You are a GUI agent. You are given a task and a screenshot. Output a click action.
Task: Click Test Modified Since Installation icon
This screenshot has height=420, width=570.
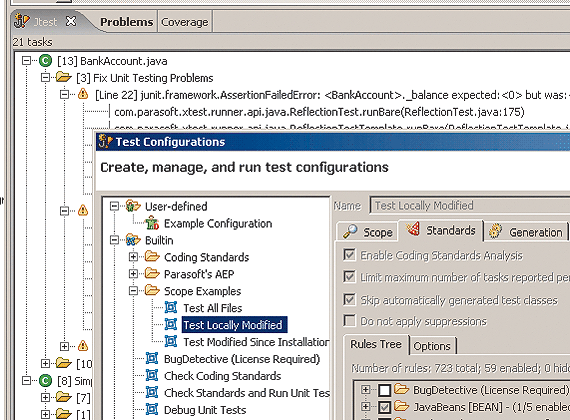tap(171, 341)
